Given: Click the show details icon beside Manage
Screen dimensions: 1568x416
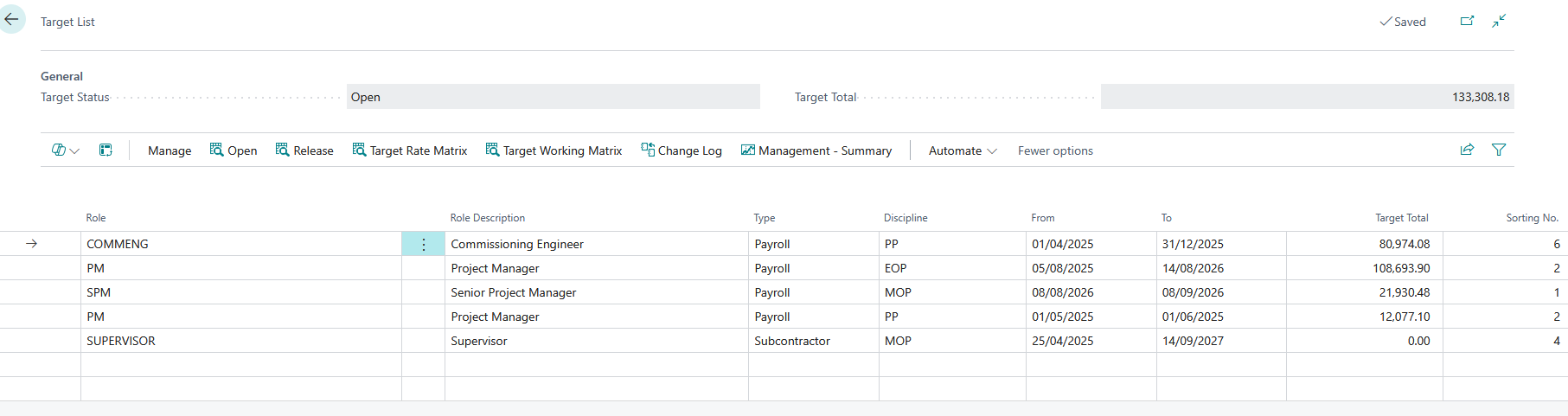Looking at the screenshot, I should (x=106, y=150).
